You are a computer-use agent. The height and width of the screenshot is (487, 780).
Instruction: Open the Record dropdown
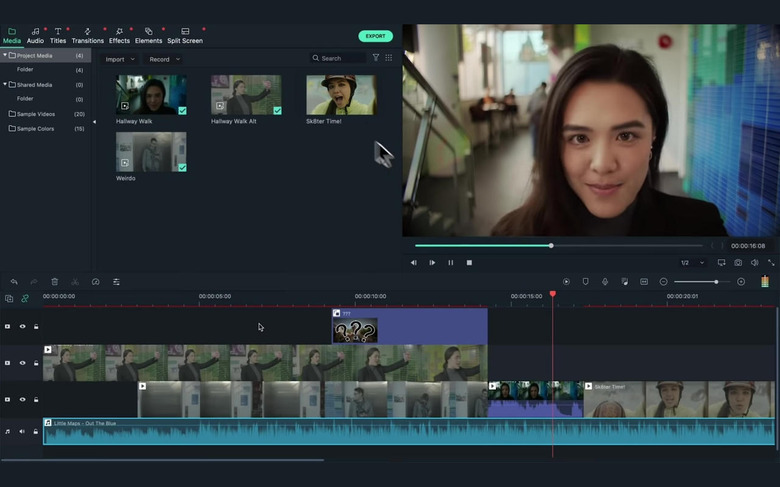164,59
